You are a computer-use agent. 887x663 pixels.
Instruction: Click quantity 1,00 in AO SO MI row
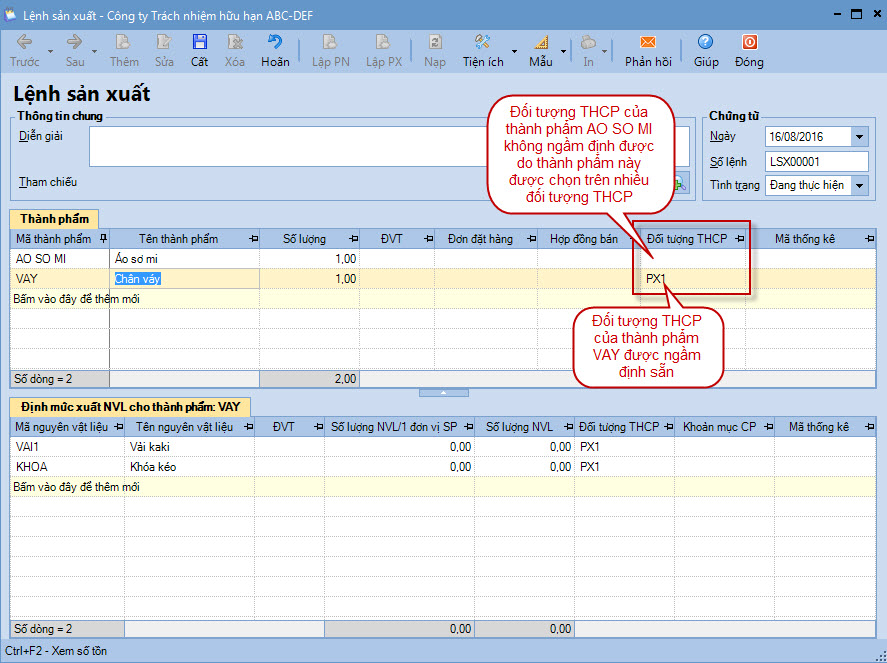(309, 259)
